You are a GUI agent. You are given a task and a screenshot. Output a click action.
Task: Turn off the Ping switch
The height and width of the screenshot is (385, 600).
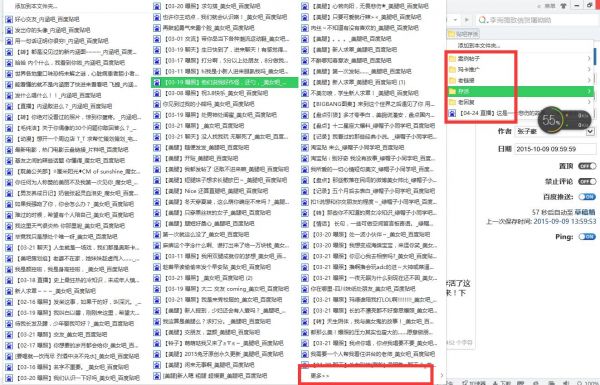(587, 237)
